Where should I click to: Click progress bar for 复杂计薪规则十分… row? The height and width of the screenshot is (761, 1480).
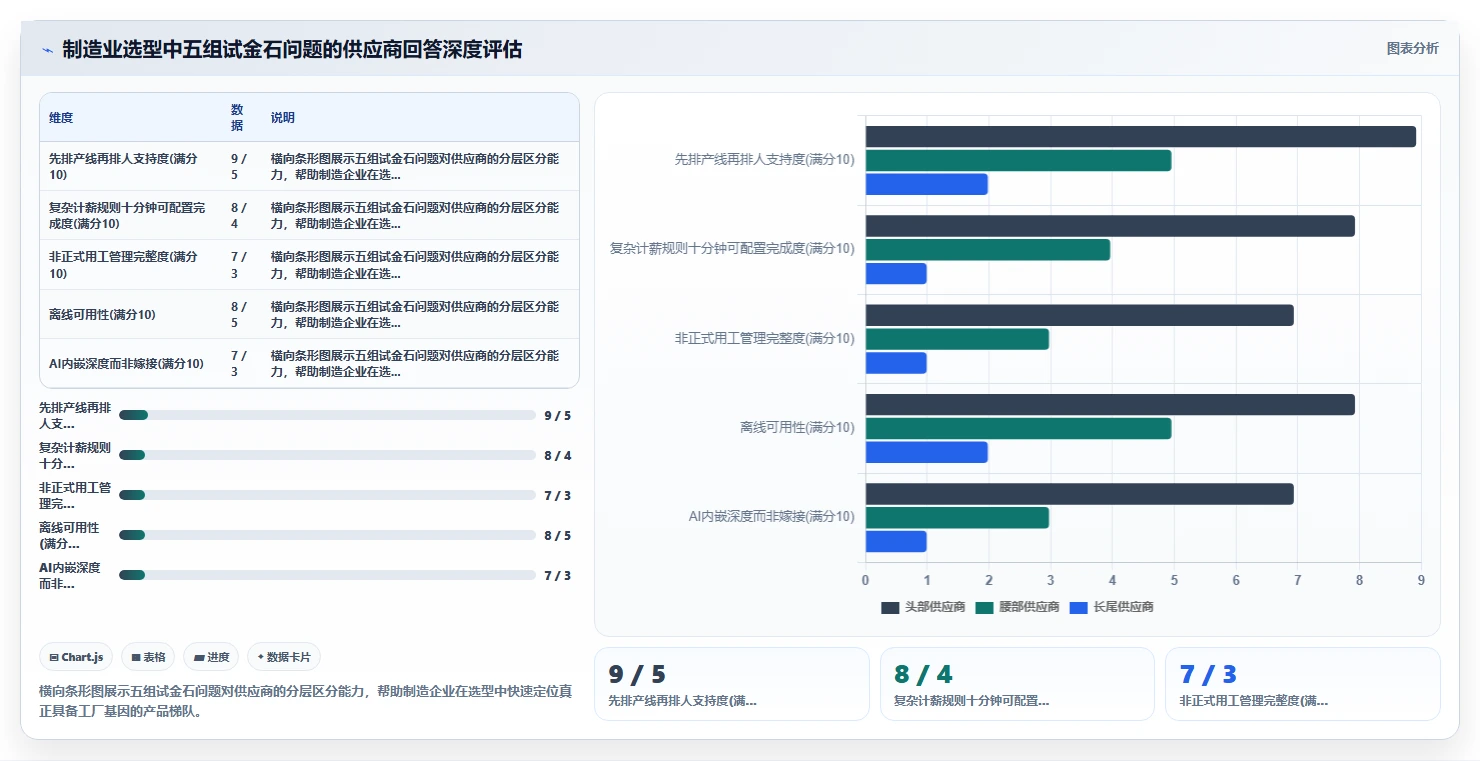click(x=327, y=455)
